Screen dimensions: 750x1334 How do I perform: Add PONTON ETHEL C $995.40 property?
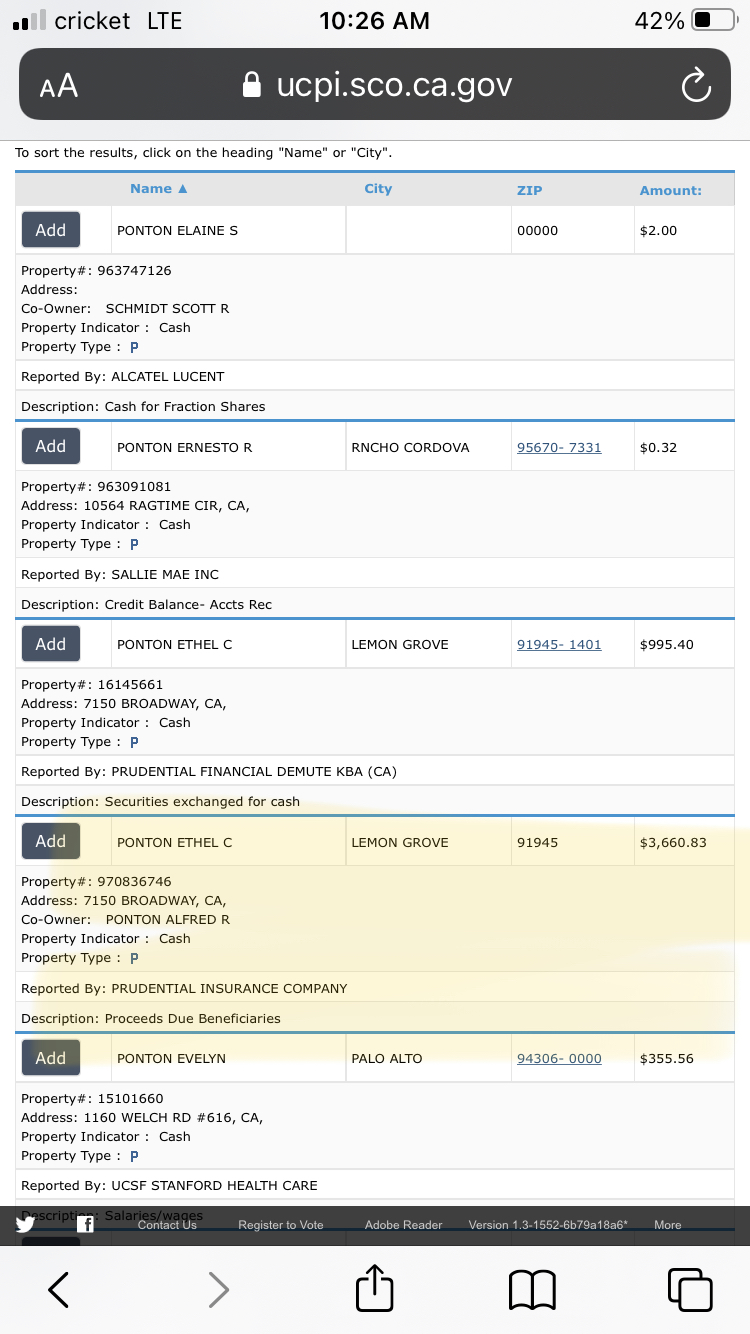coord(51,644)
